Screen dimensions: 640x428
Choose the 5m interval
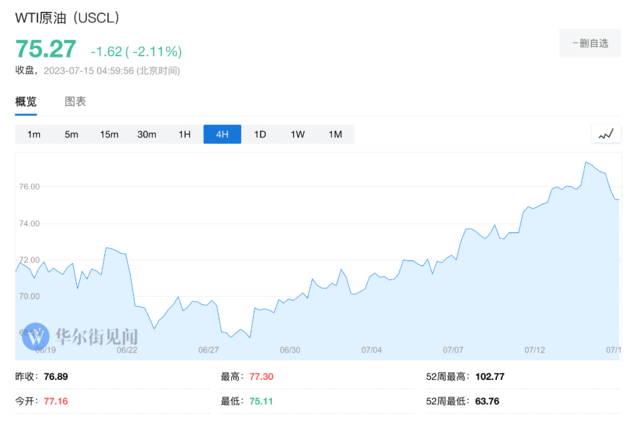(x=71, y=135)
